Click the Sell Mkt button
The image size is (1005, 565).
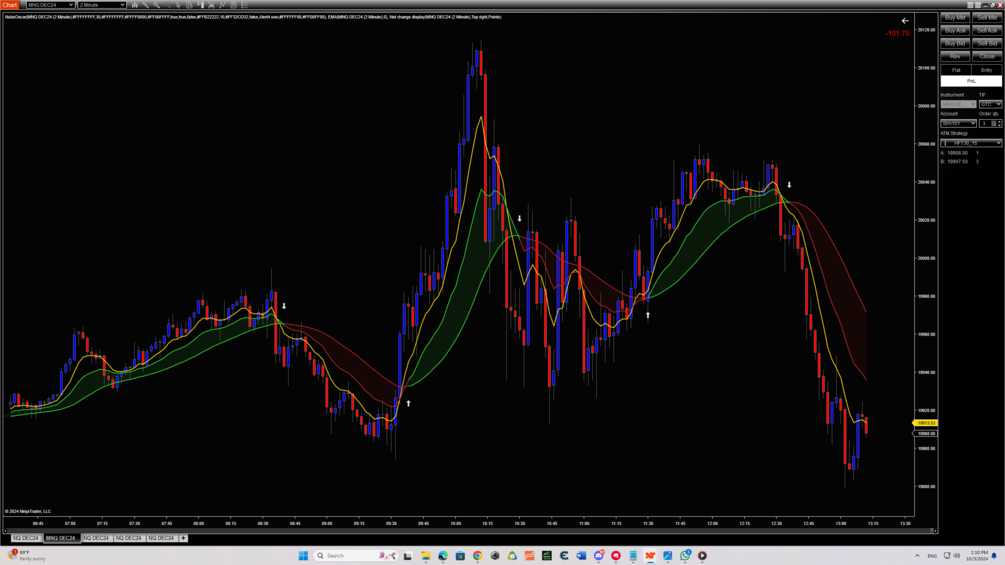987,17
